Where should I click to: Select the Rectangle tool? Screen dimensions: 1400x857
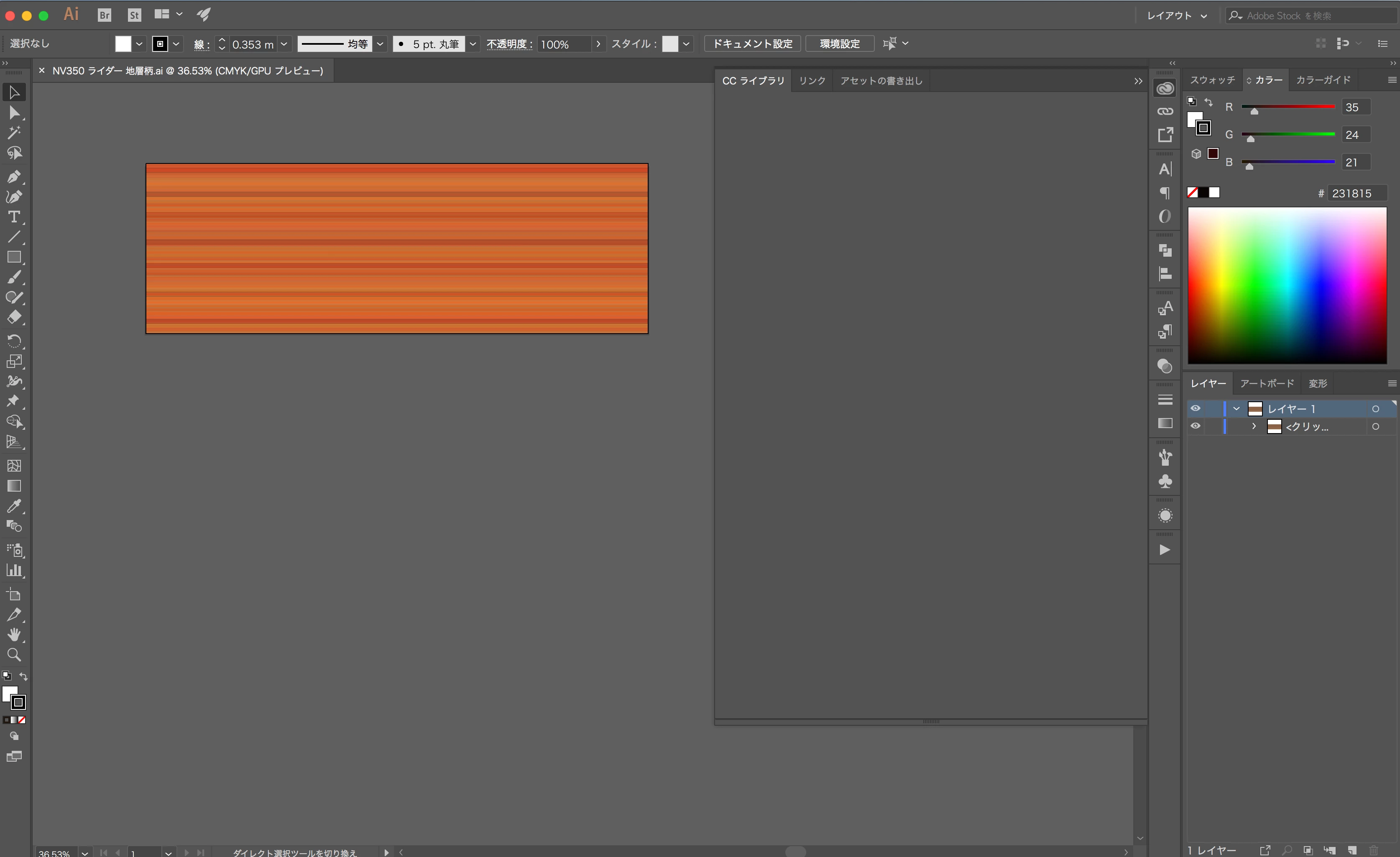(x=14, y=257)
